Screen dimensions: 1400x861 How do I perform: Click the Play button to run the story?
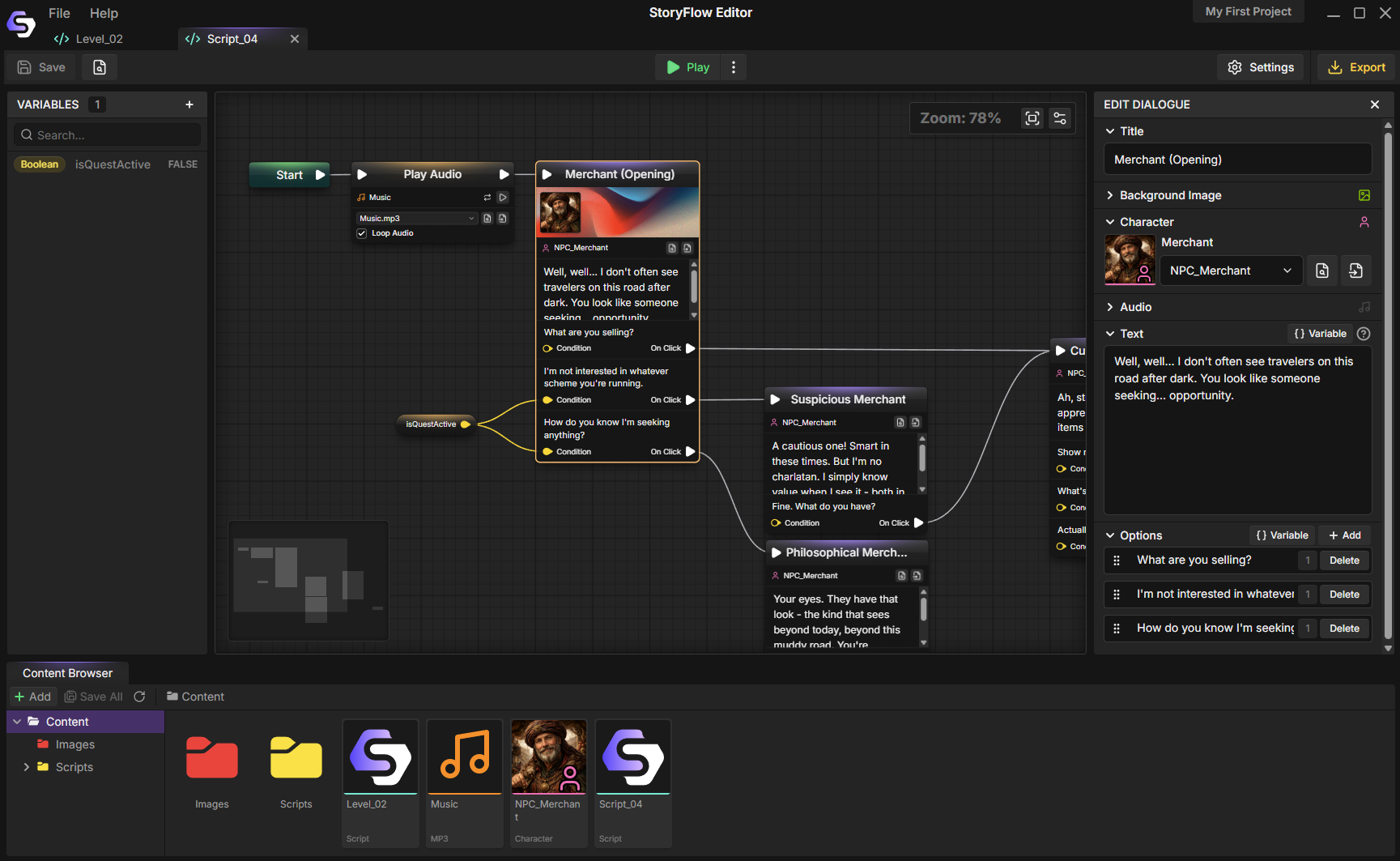tap(687, 66)
